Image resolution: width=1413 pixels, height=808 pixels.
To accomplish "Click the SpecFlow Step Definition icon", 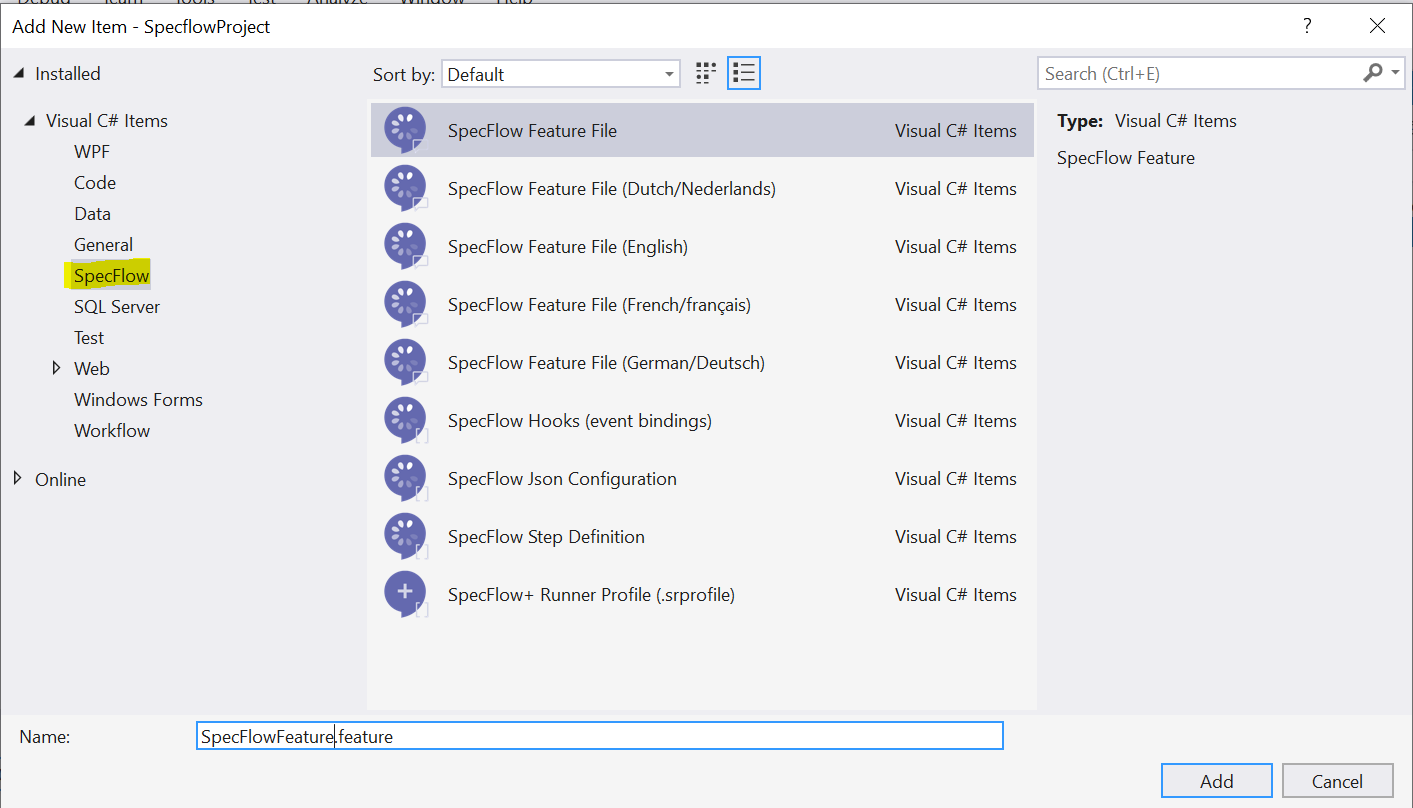I will coord(405,536).
